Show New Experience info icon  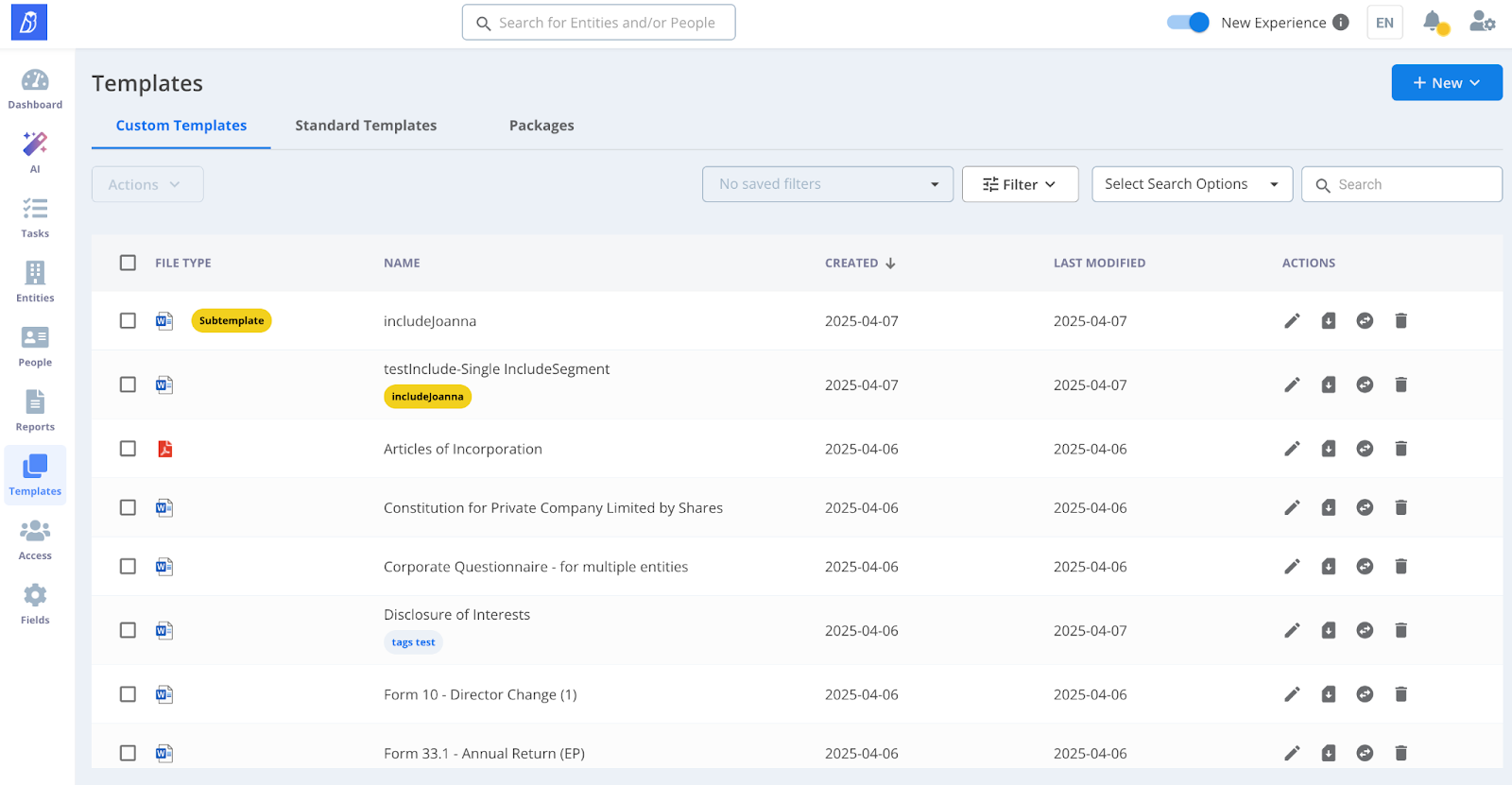point(1341,23)
